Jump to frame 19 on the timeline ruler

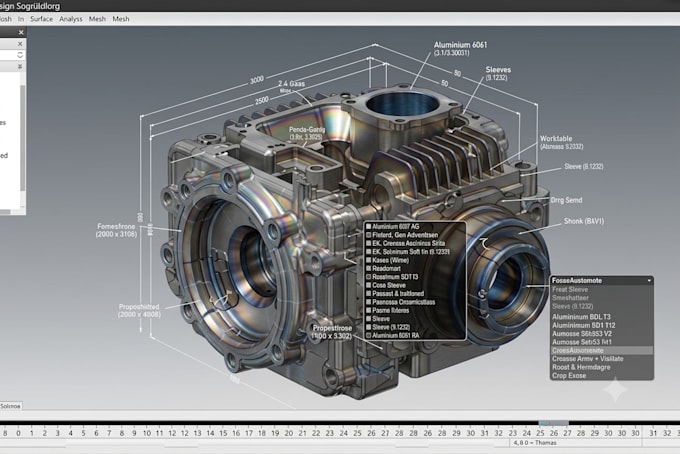click(275, 433)
